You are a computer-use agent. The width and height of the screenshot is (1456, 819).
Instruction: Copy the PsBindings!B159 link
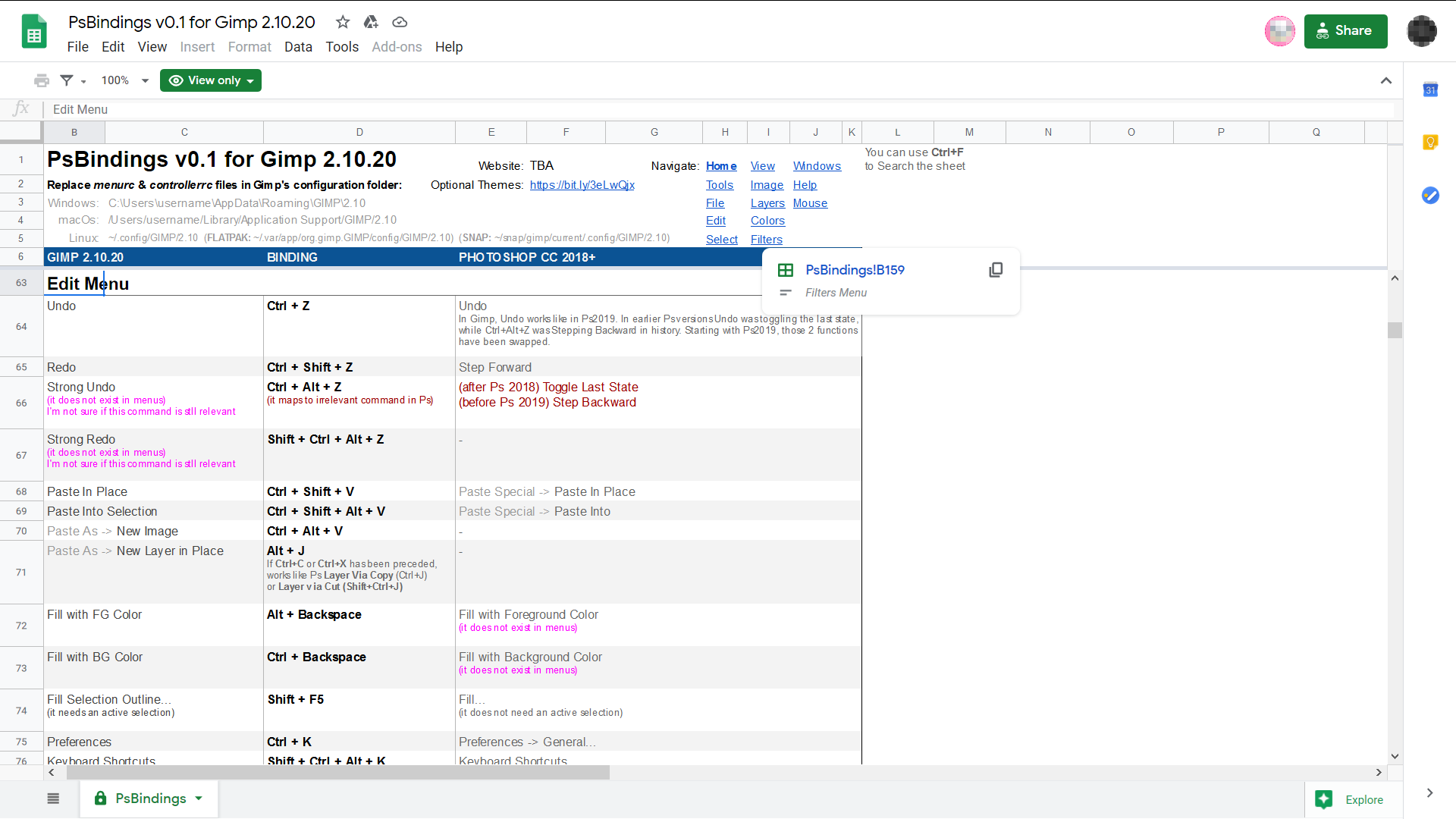[996, 270]
